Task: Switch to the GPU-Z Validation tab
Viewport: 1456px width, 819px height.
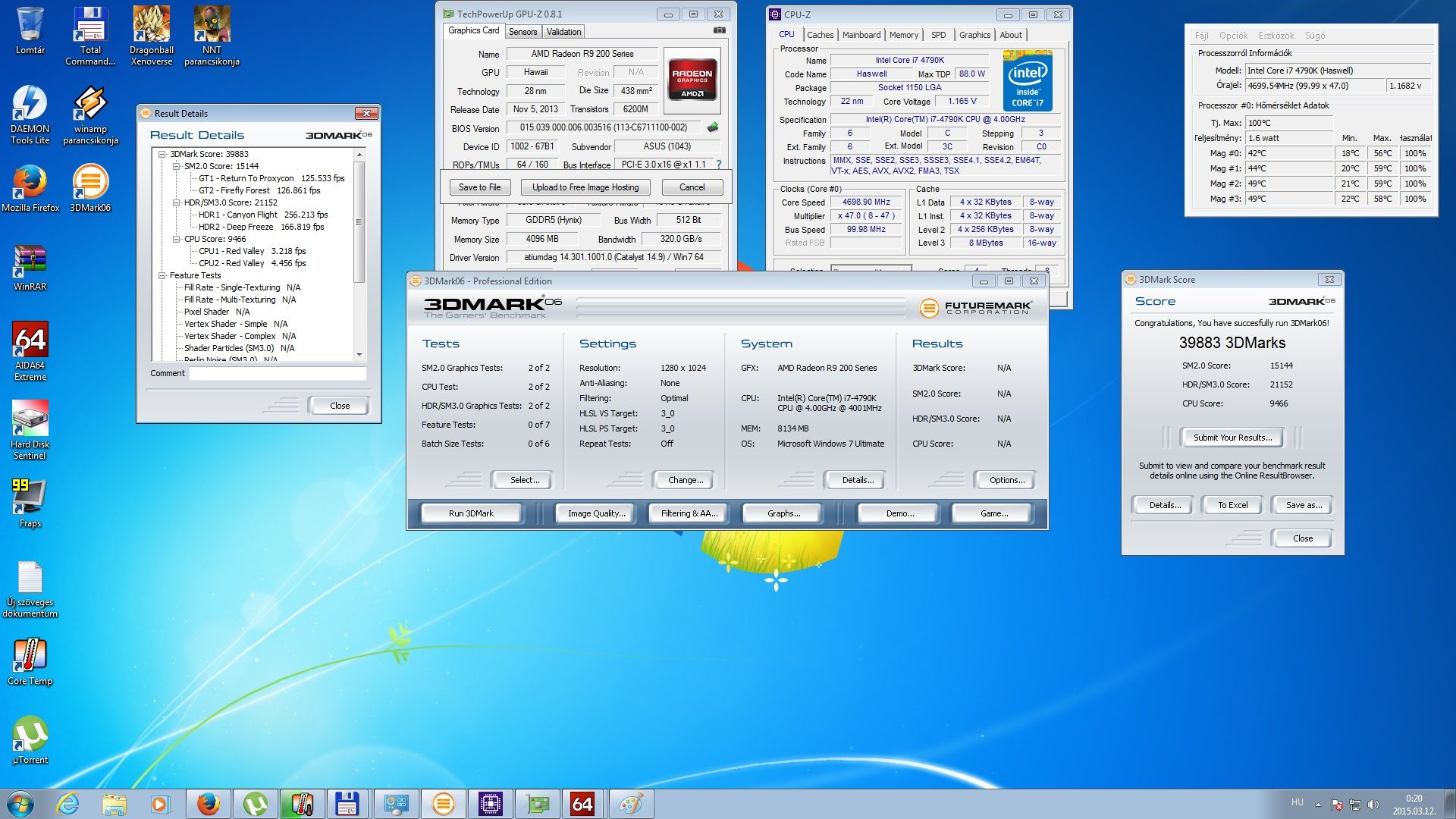Action: pos(563,32)
